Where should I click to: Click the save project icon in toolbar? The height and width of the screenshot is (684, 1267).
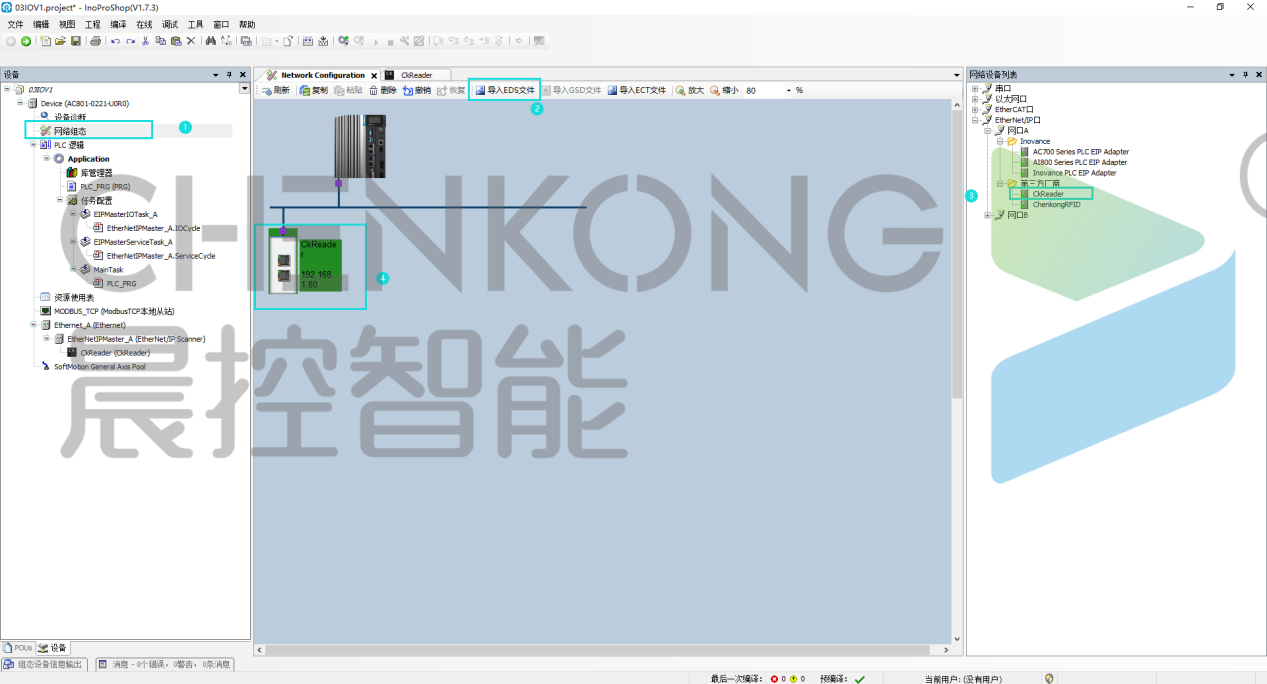[x=75, y=41]
